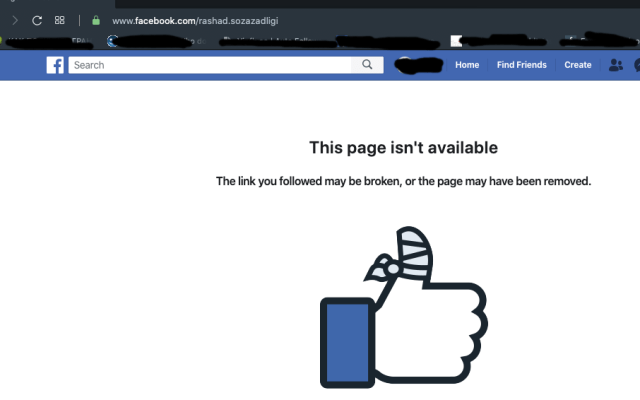Click the bandaged thumbs-up illustration
The image size is (640, 400).
(404, 307)
